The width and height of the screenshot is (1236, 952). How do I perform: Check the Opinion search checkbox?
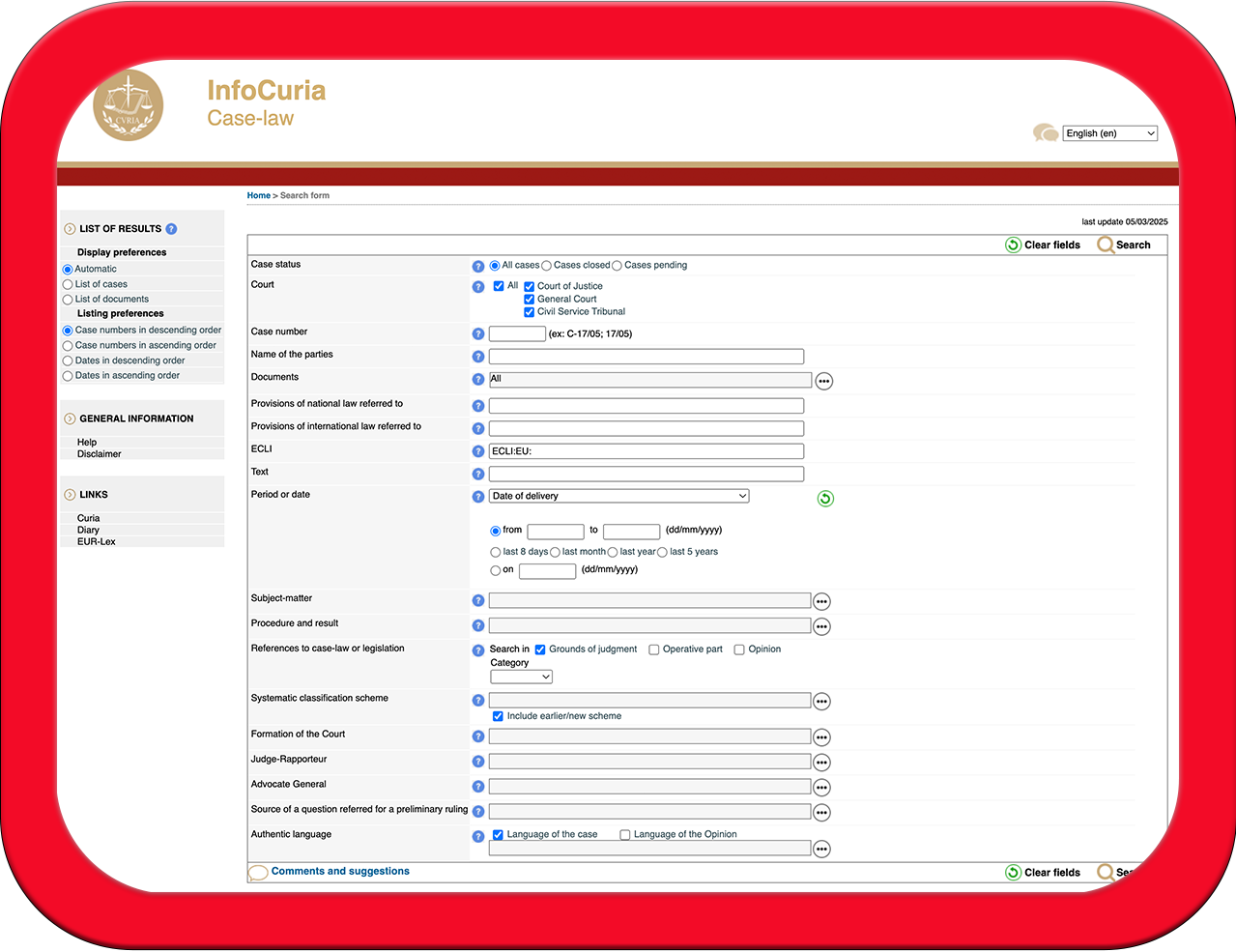[739, 649]
